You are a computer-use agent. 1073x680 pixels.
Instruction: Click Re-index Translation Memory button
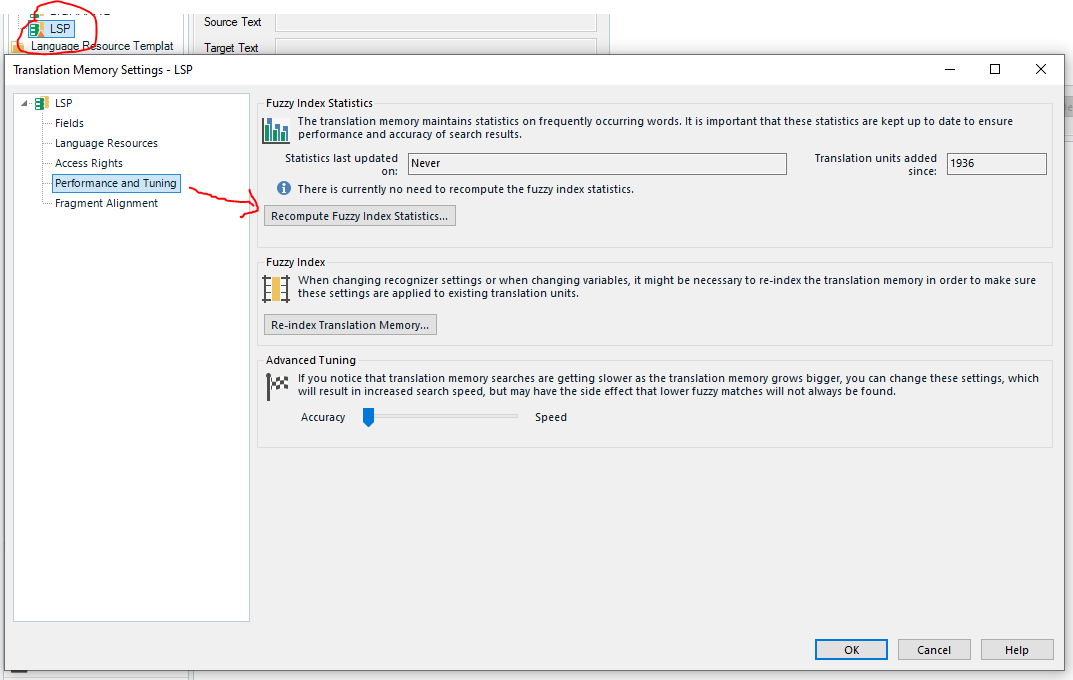click(x=350, y=325)
